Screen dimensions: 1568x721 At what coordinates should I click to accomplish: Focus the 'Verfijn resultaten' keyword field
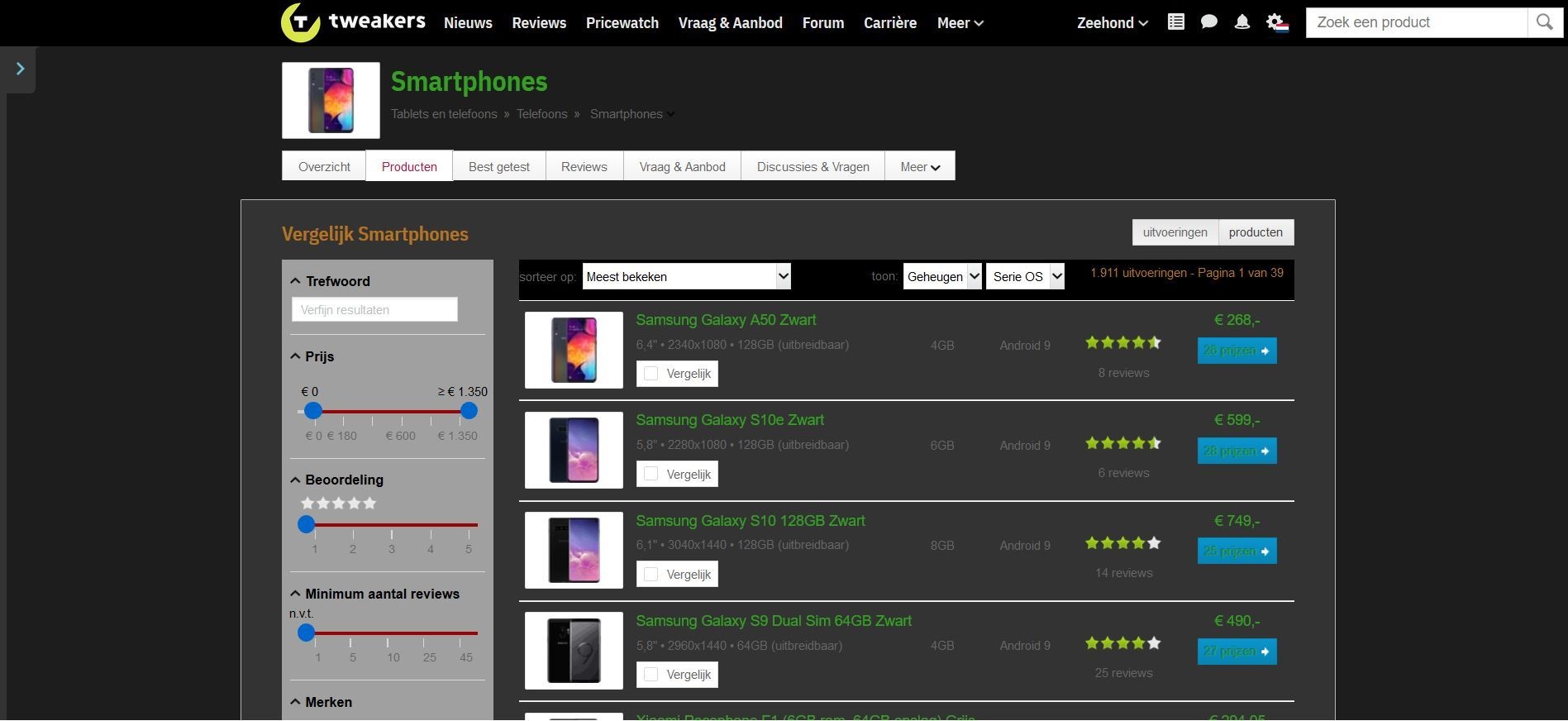pyautogui.click(x=374, y=309)
